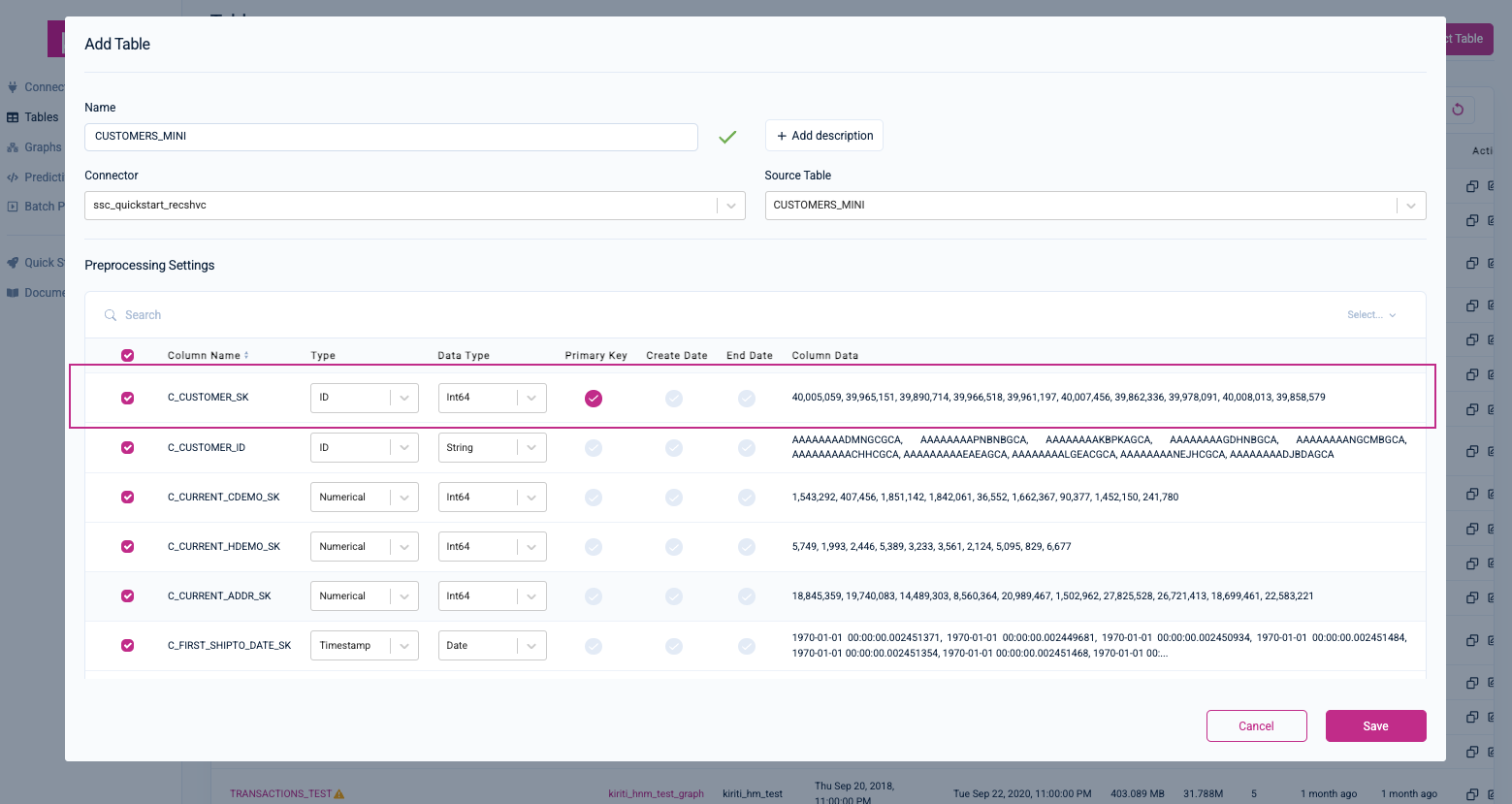Save the new table
Viewport: 1512px width, 804px height.
[x=1375, y=726]
